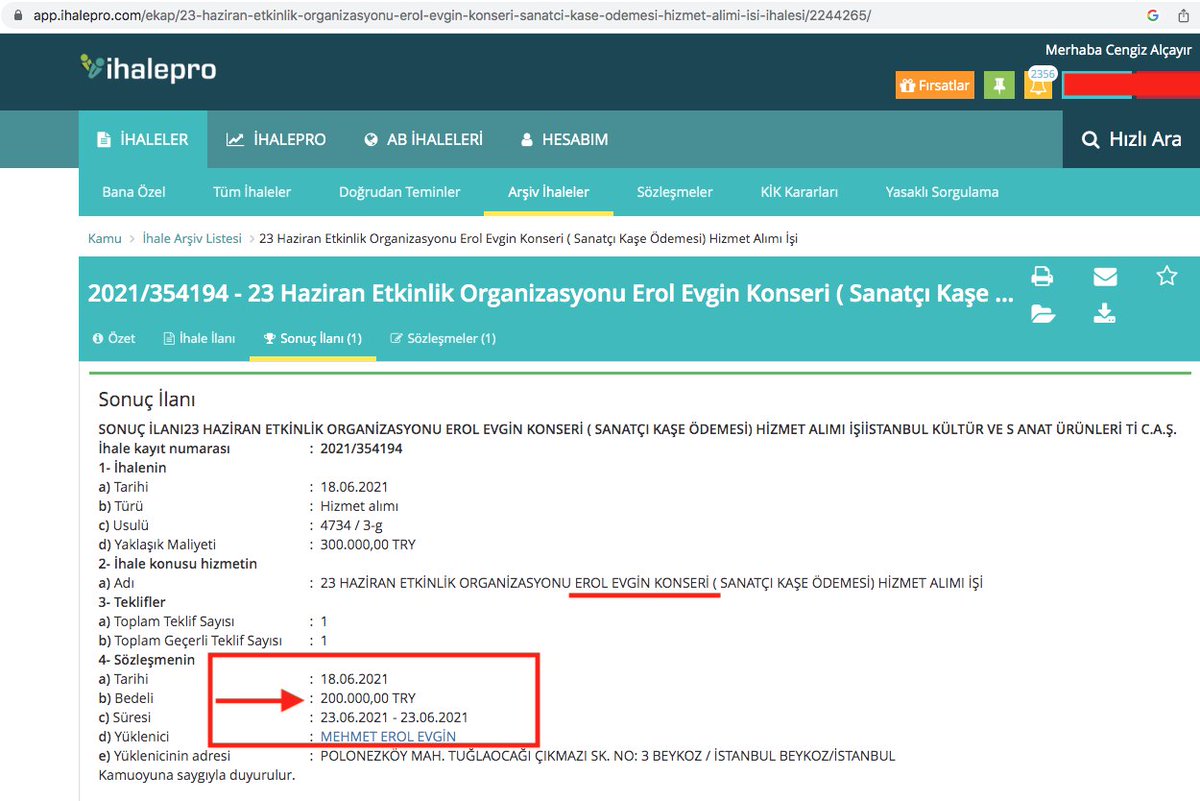The height and width of the screenshot is (801, 1200).
Task: Go to Doğrudan Teminler tab
Action: [x=400, y=192]
